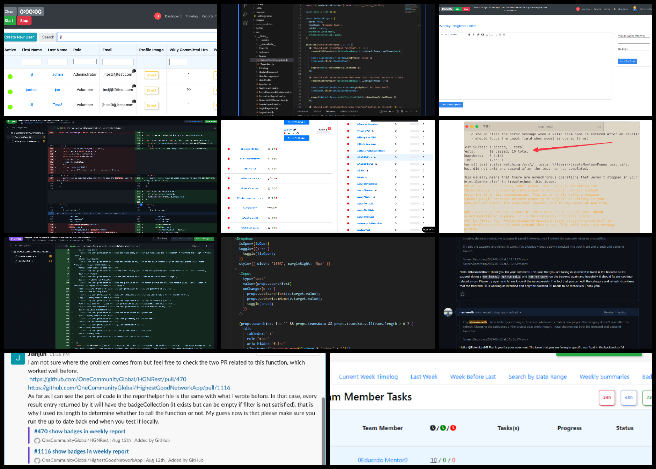Screen dimensions: 656x469
Task: Click the green review button in bottom-left diff view
Action: tap(204, 239)
